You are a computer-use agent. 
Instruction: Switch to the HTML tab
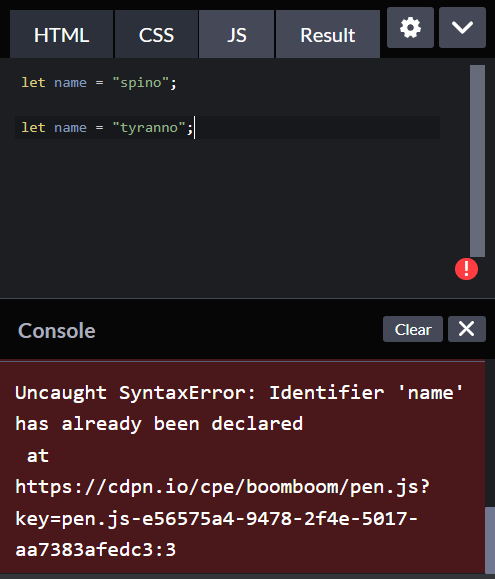pos(61,34)
